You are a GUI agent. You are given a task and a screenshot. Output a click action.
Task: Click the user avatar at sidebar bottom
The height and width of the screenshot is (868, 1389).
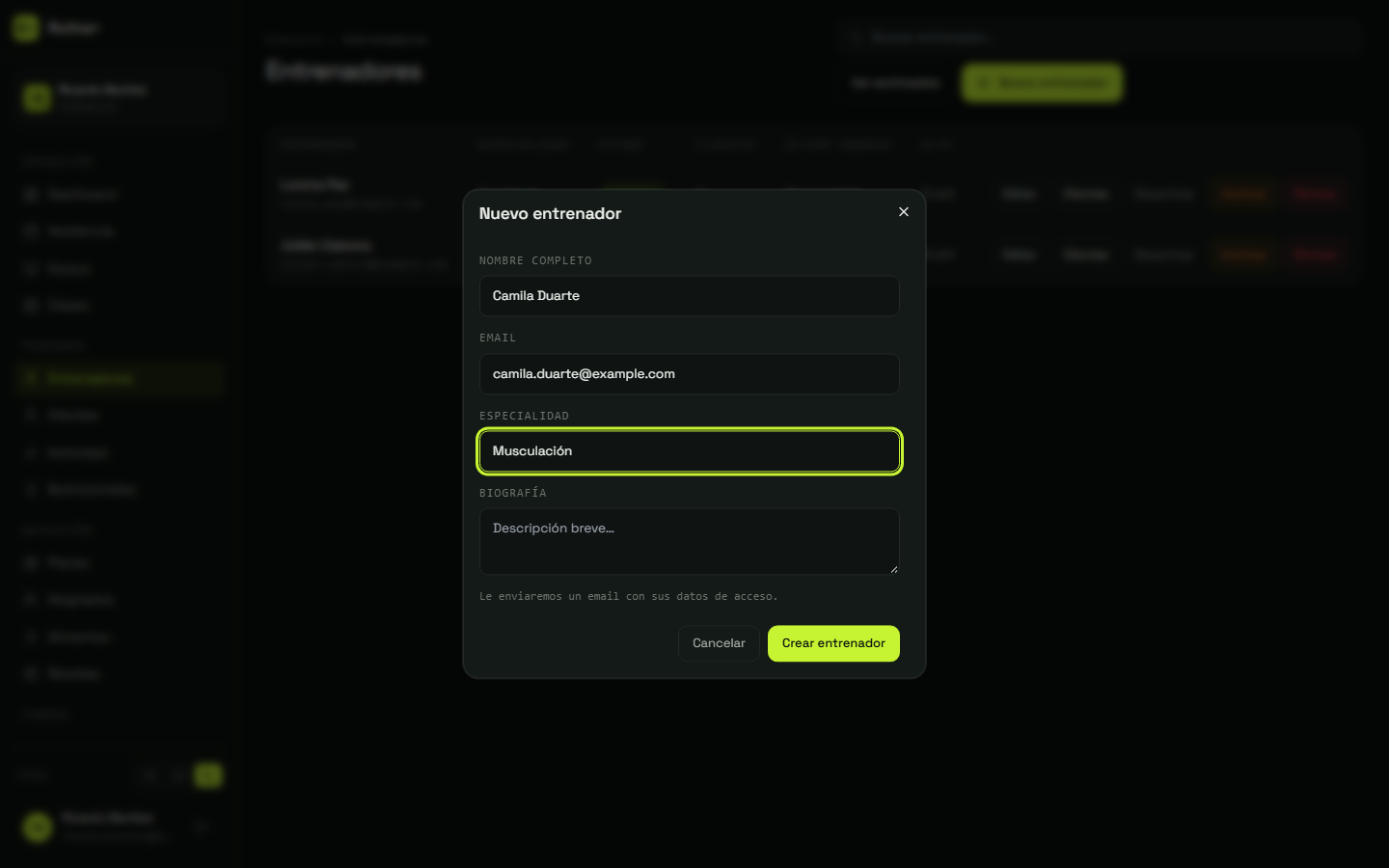pyautogui.click(x=38, y=827)
